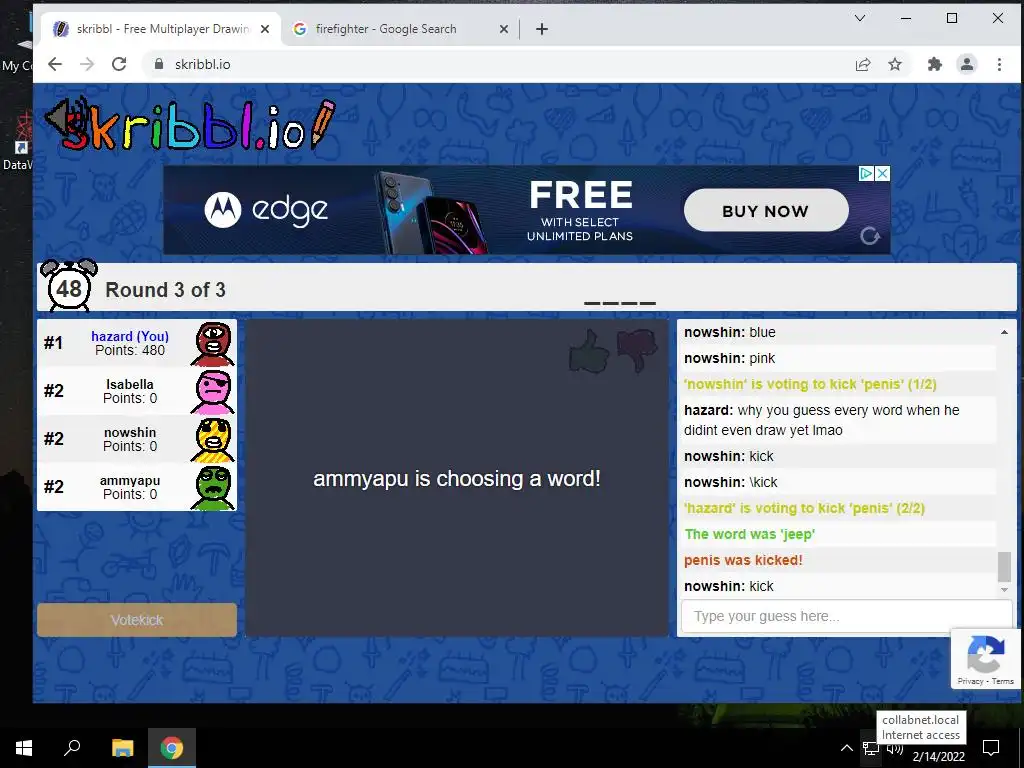Click the chat scrollbar thumb
This screenshot has width=1024, height=768.
tap(1004, 566)
